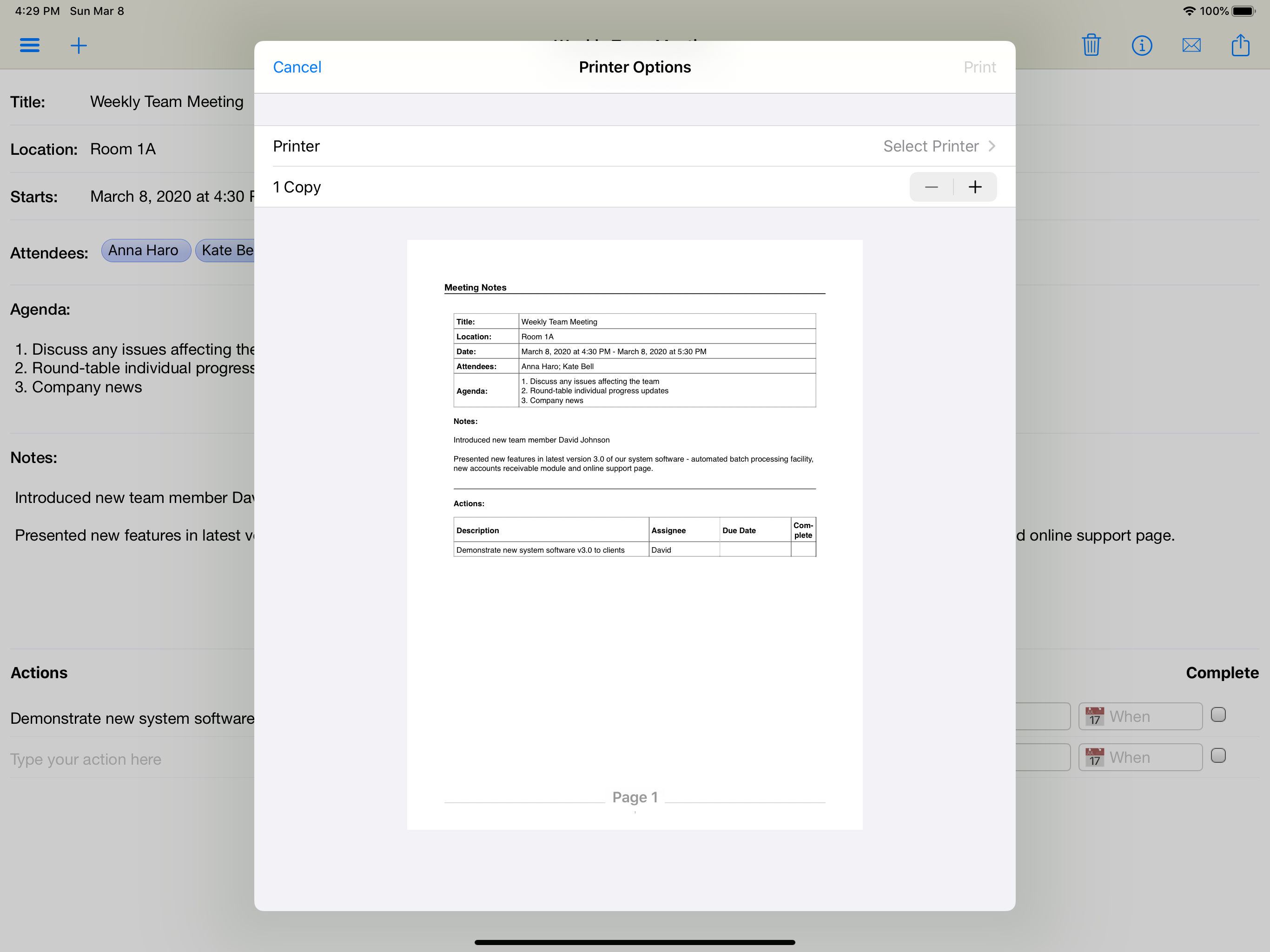1270x952 pixels.
Task: Click calendar icon in second When field
Action: (1095, 757)
